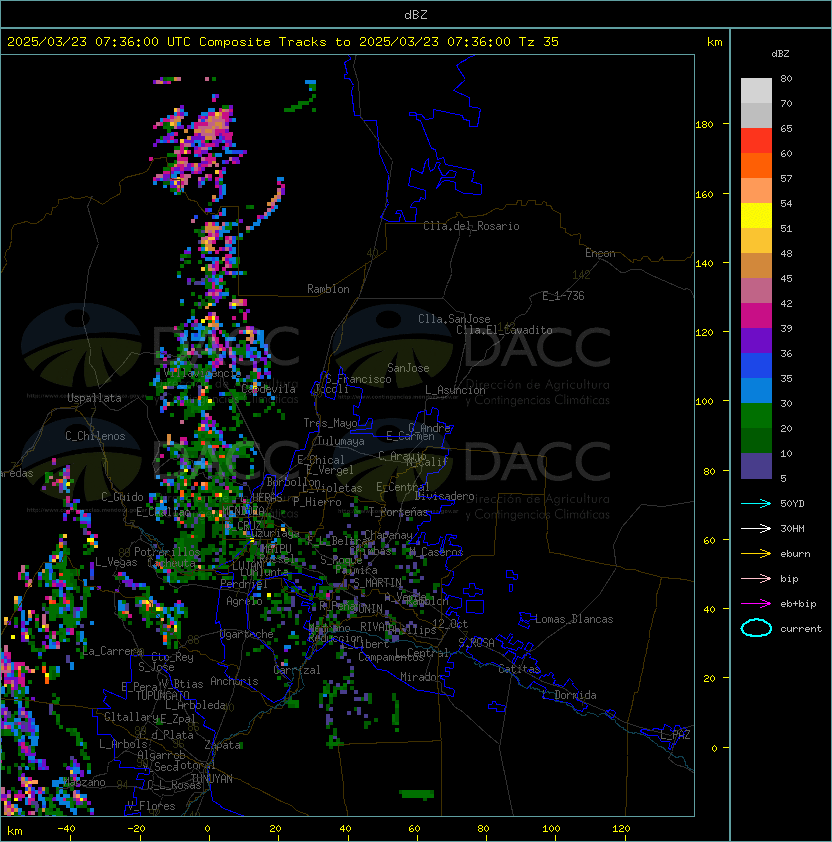Click the dBZ title at top

416,14
